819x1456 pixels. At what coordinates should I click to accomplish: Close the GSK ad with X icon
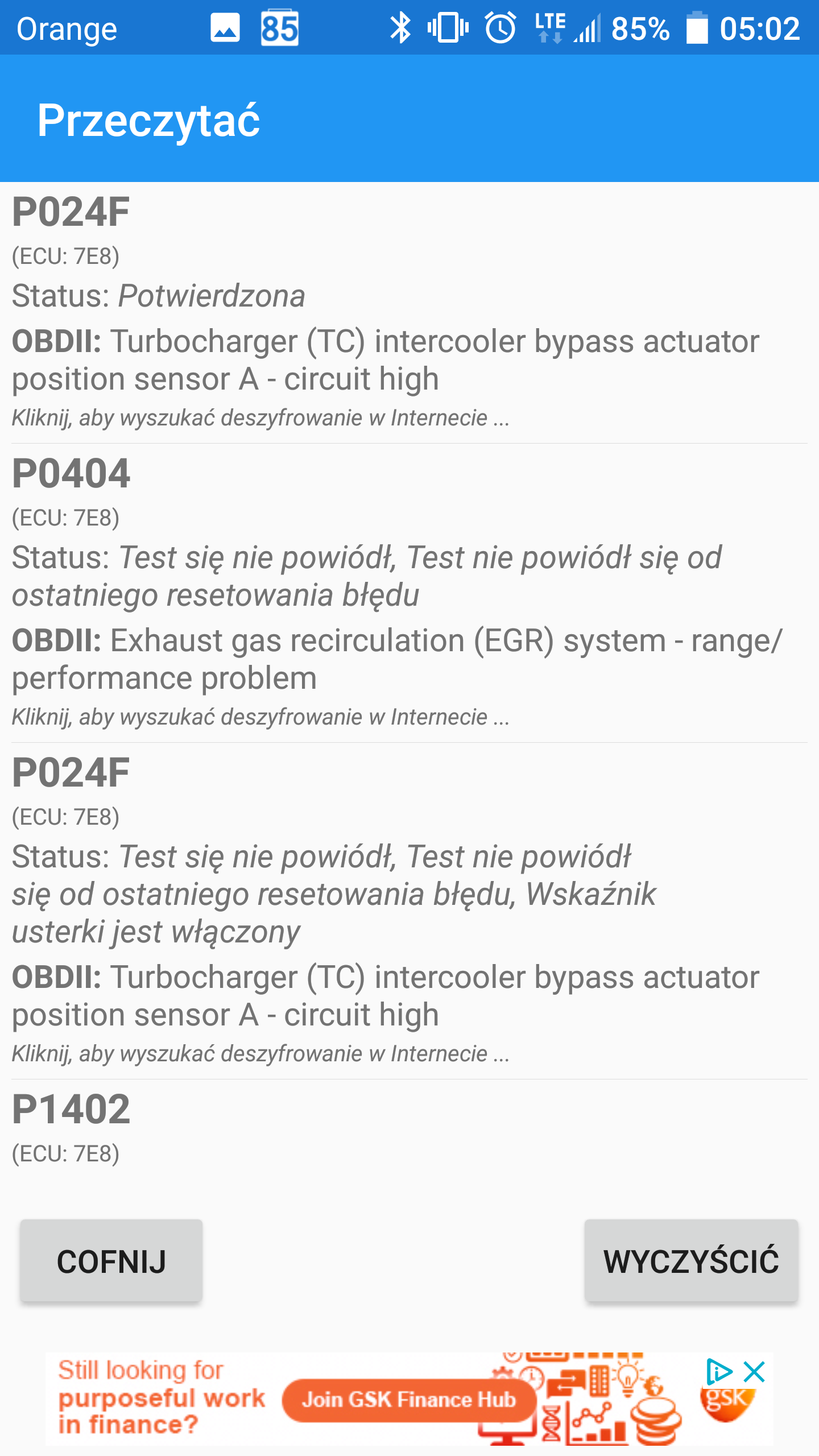(755, 1372)
